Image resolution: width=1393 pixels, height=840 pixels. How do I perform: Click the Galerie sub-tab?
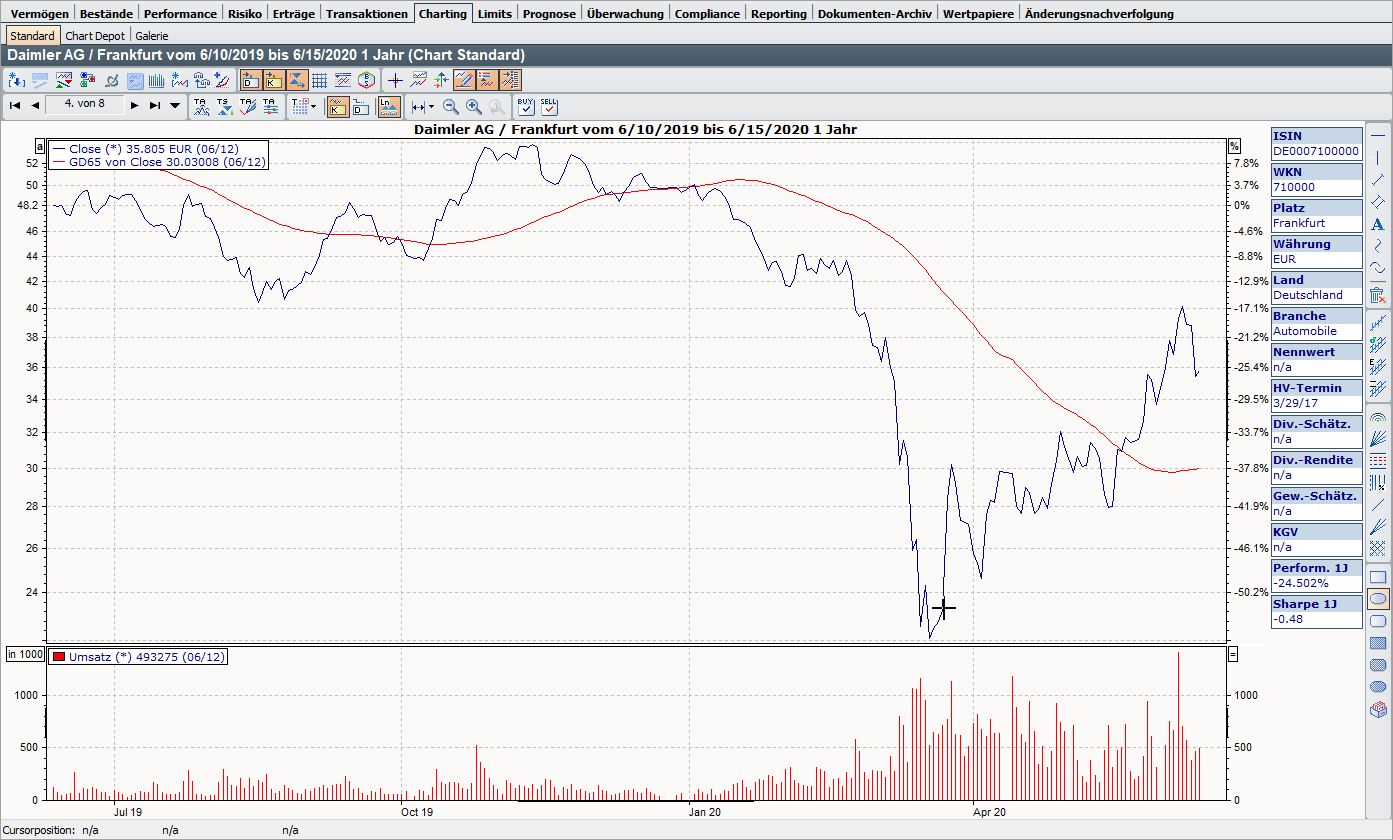tap(152, 36)
